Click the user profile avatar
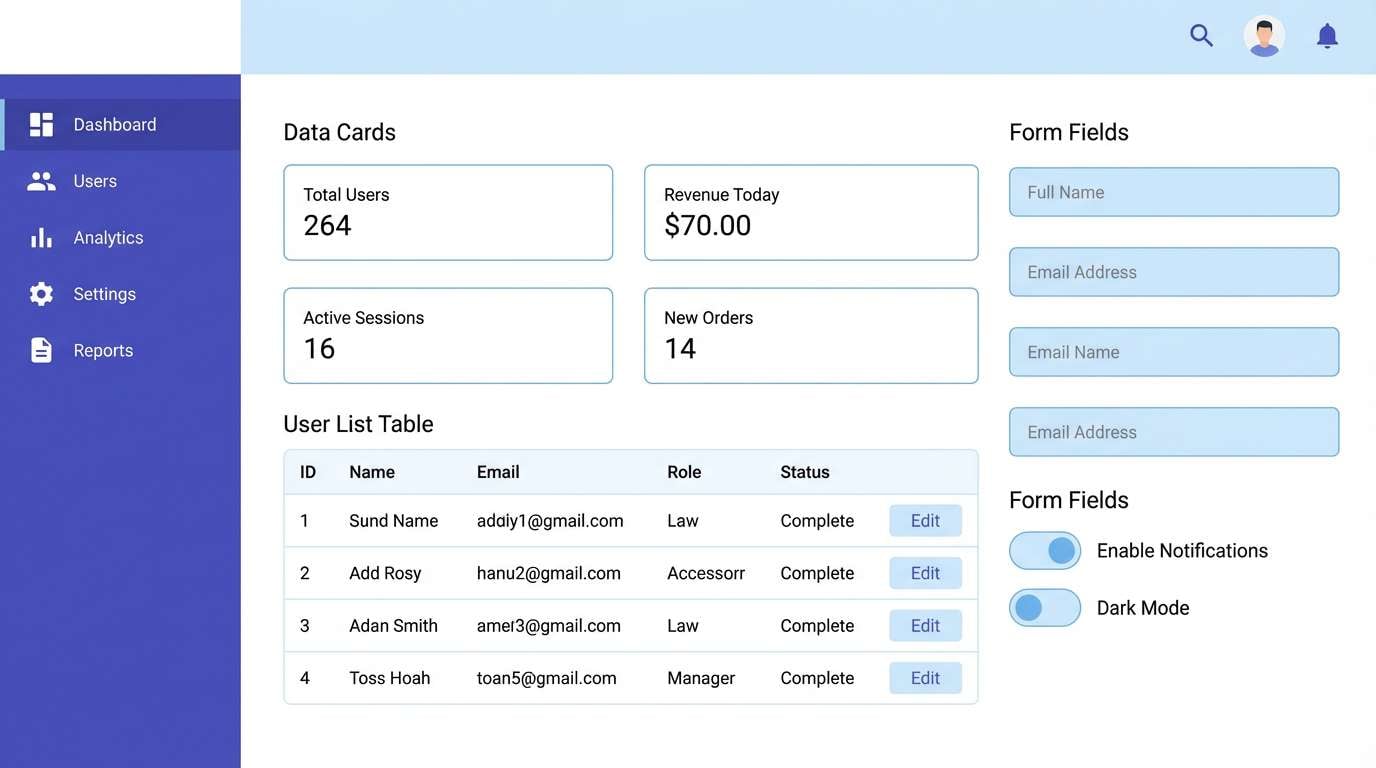This screenshot has height=768, width=1376. pos(1264,34)
